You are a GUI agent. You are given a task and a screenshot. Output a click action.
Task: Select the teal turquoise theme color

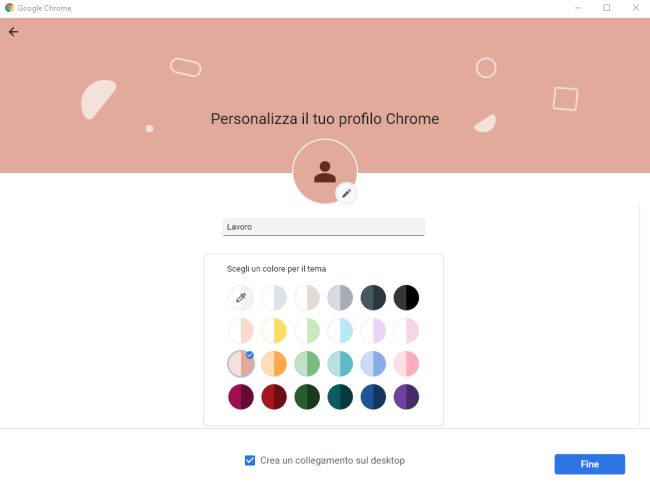pyautogui.click(x=340, y=364)
